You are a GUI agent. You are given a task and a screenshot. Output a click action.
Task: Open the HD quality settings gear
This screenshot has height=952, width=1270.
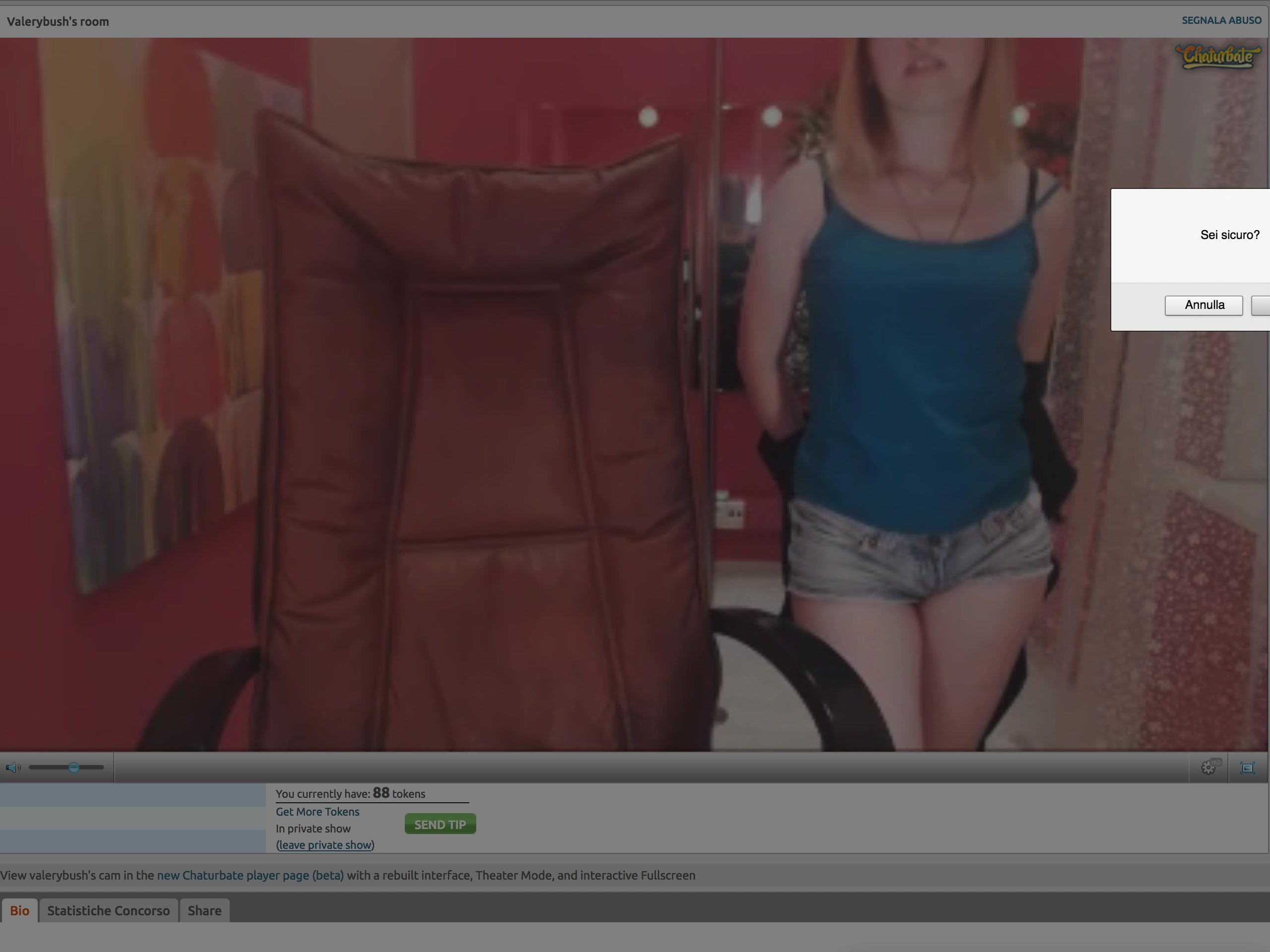[1208, 767]
